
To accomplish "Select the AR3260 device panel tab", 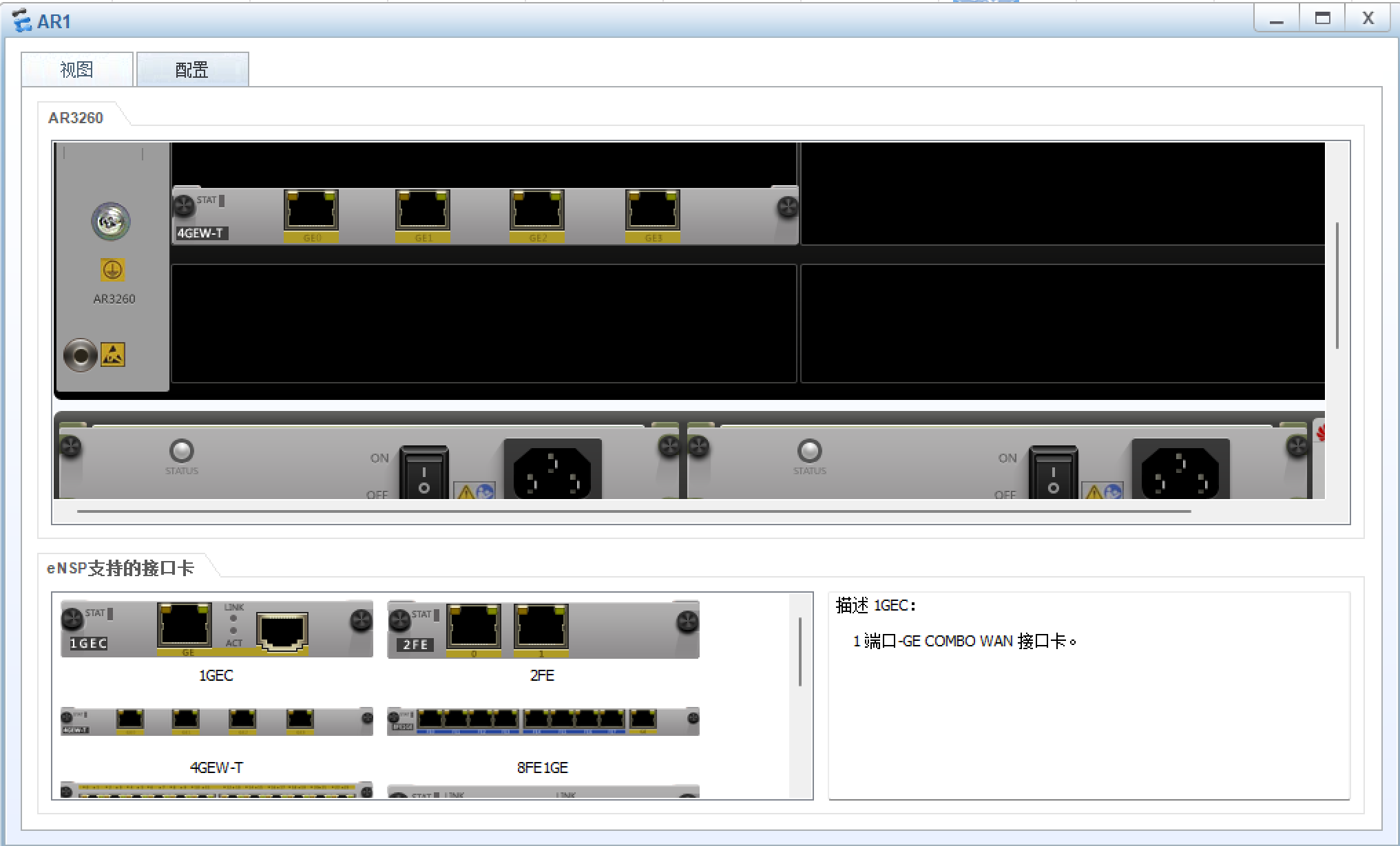I will (76, 118).
